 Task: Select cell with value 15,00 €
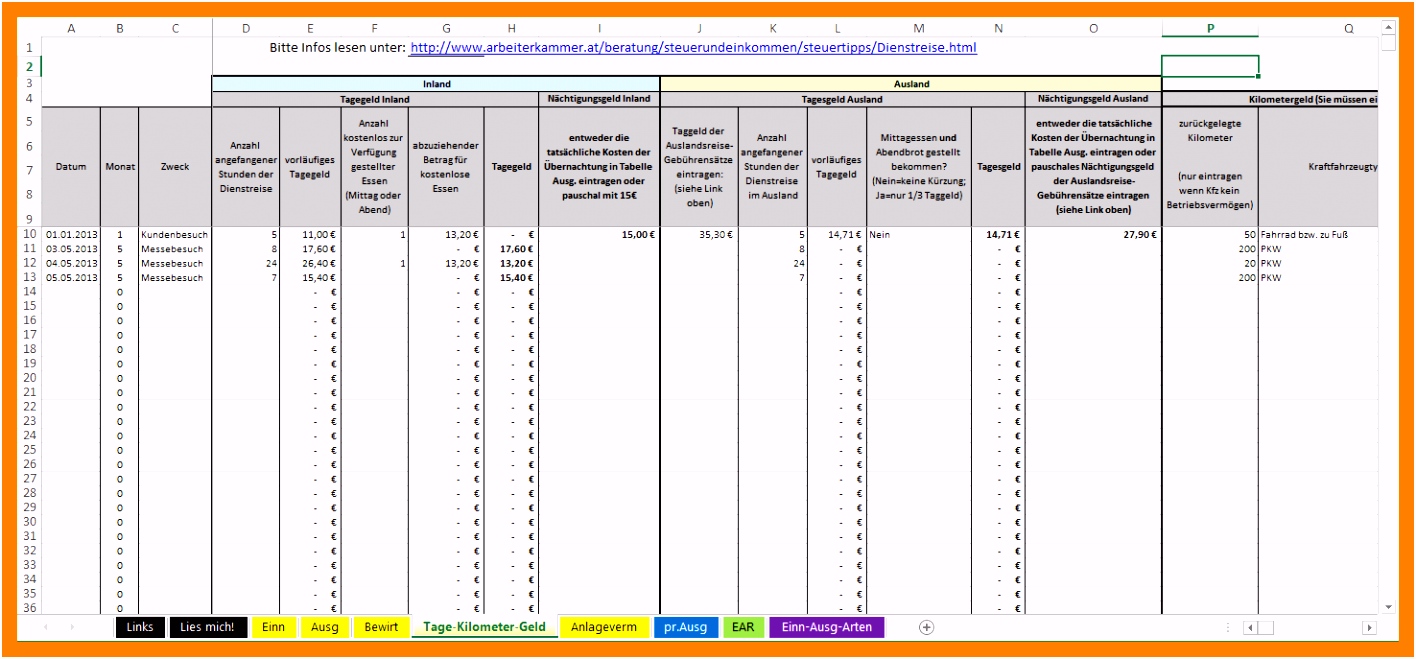click(599, 235)
